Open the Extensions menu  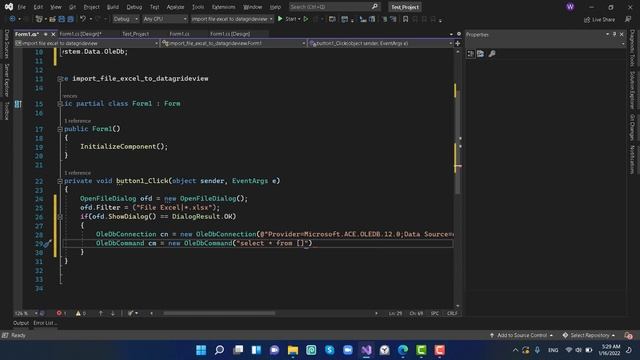coord(223,7)
